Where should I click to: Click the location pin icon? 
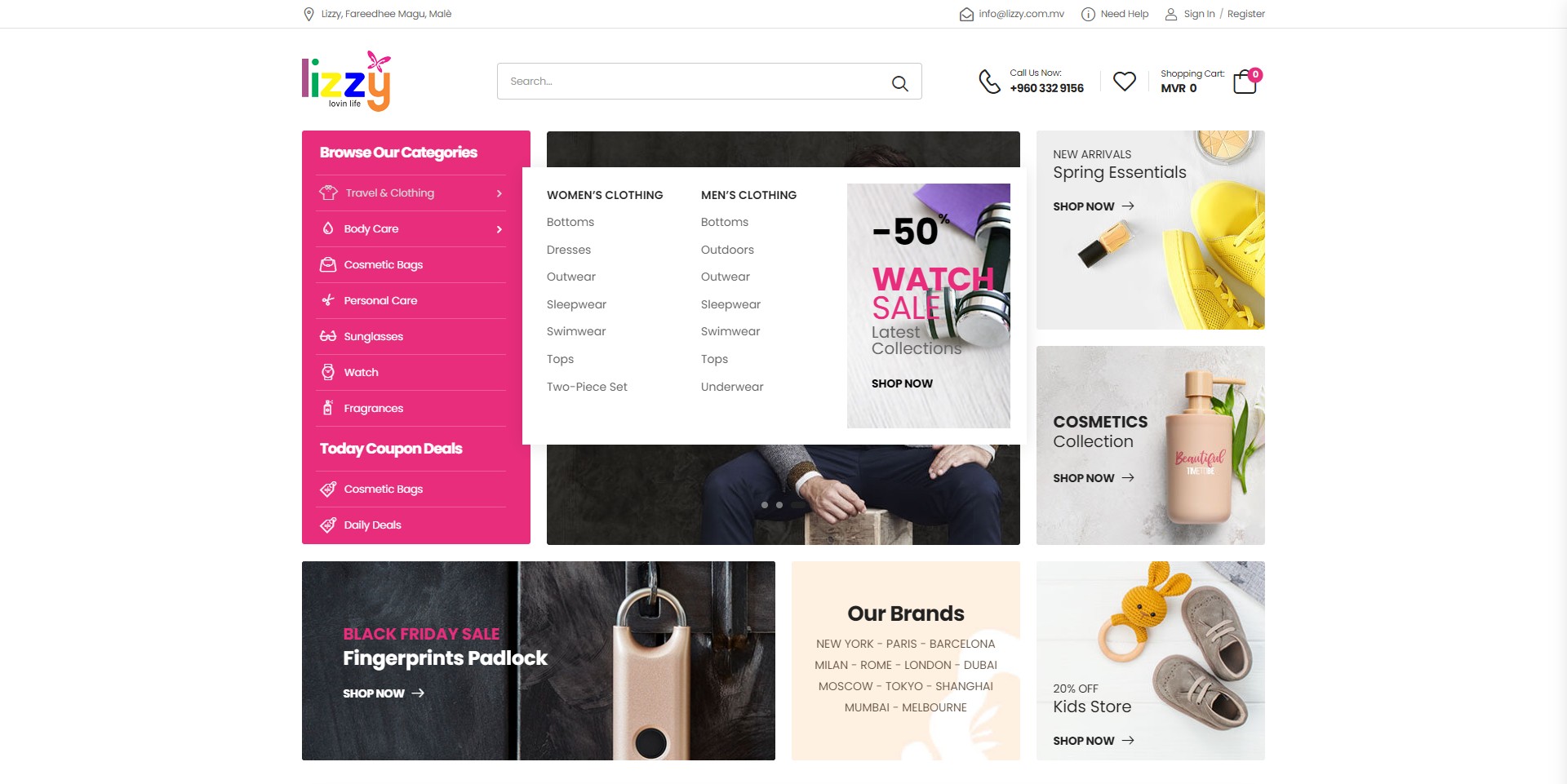point(309,14)
